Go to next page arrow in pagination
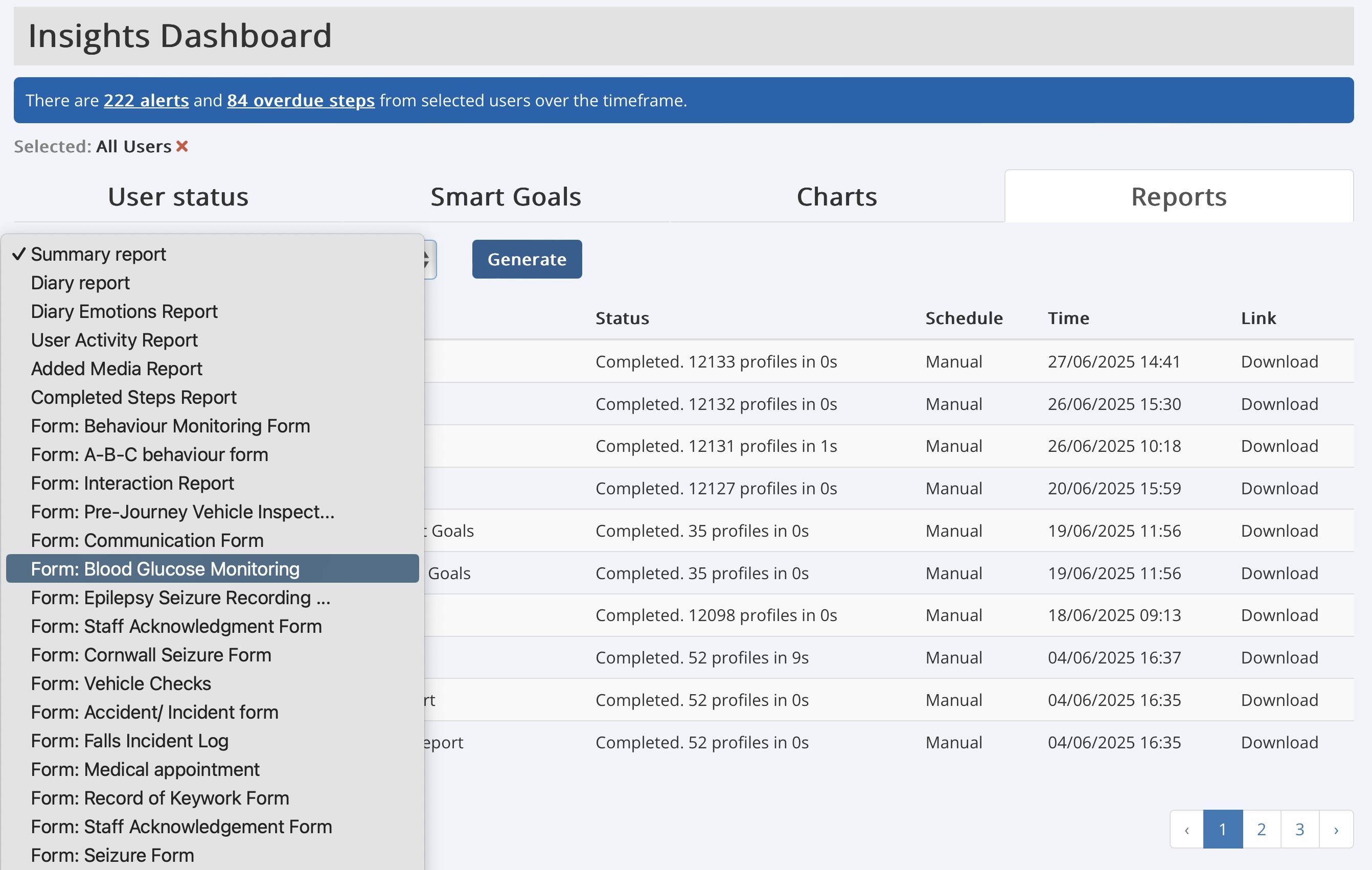The image size is (1372, 870). click(1336, 830)
